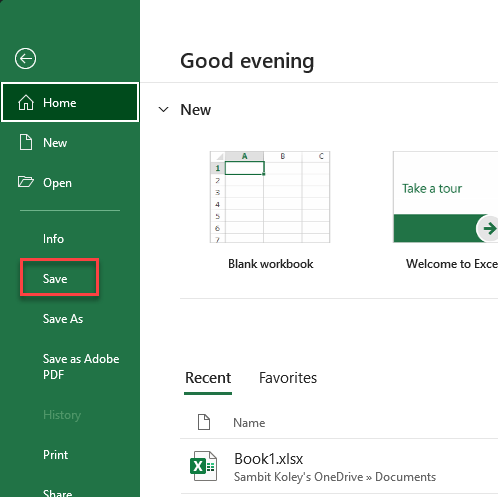Screen dimensions: 498x497
Task: Click the Book1.xlsx Excel file icon
Action: click(203, 466)
